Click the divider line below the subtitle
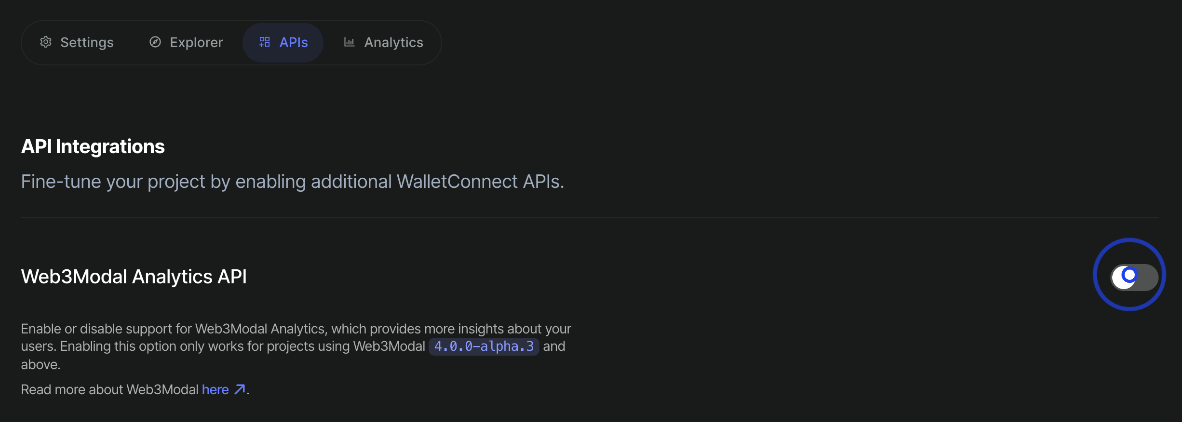 [590, 217]
